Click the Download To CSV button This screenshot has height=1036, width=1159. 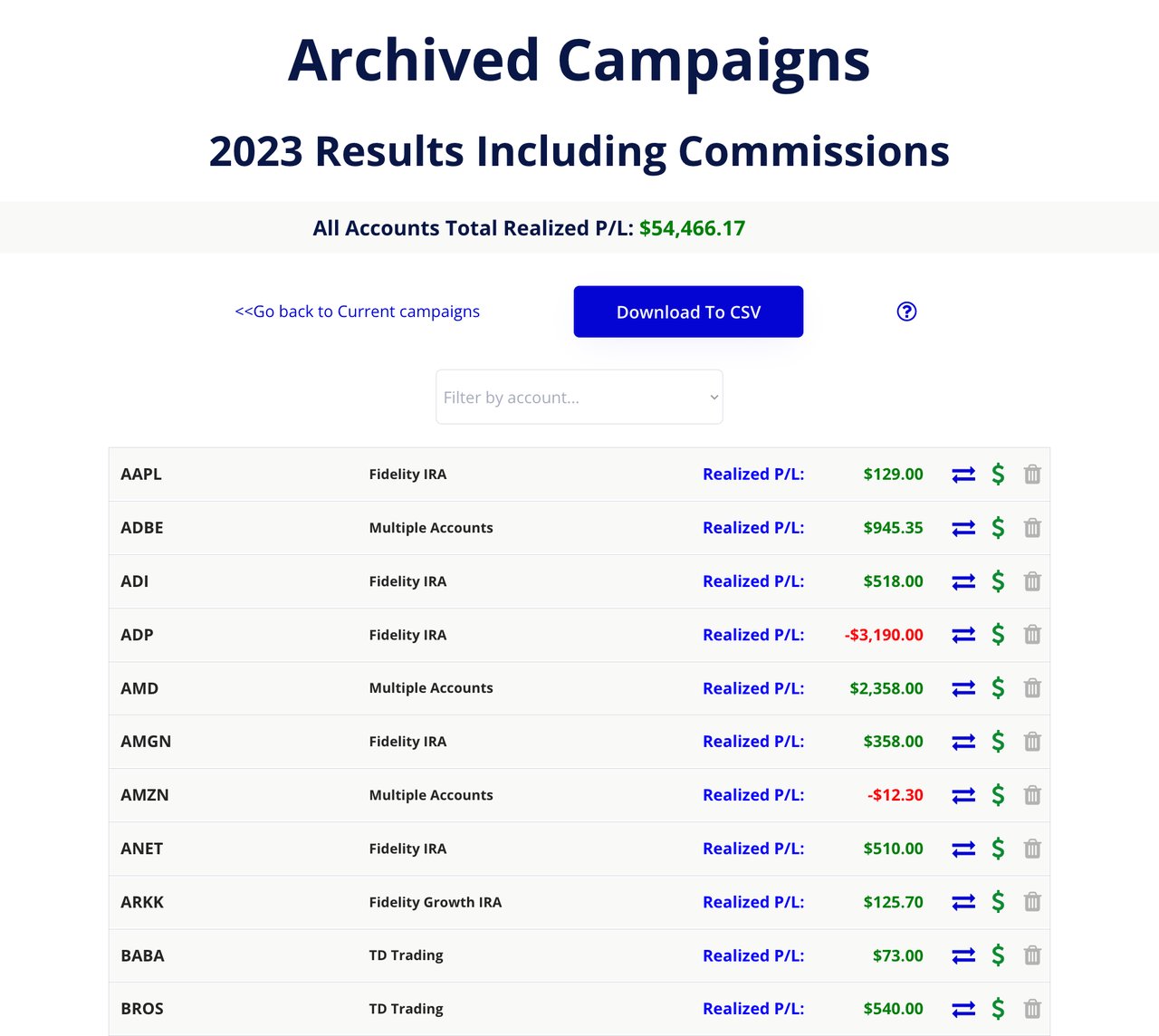(688, 312)
